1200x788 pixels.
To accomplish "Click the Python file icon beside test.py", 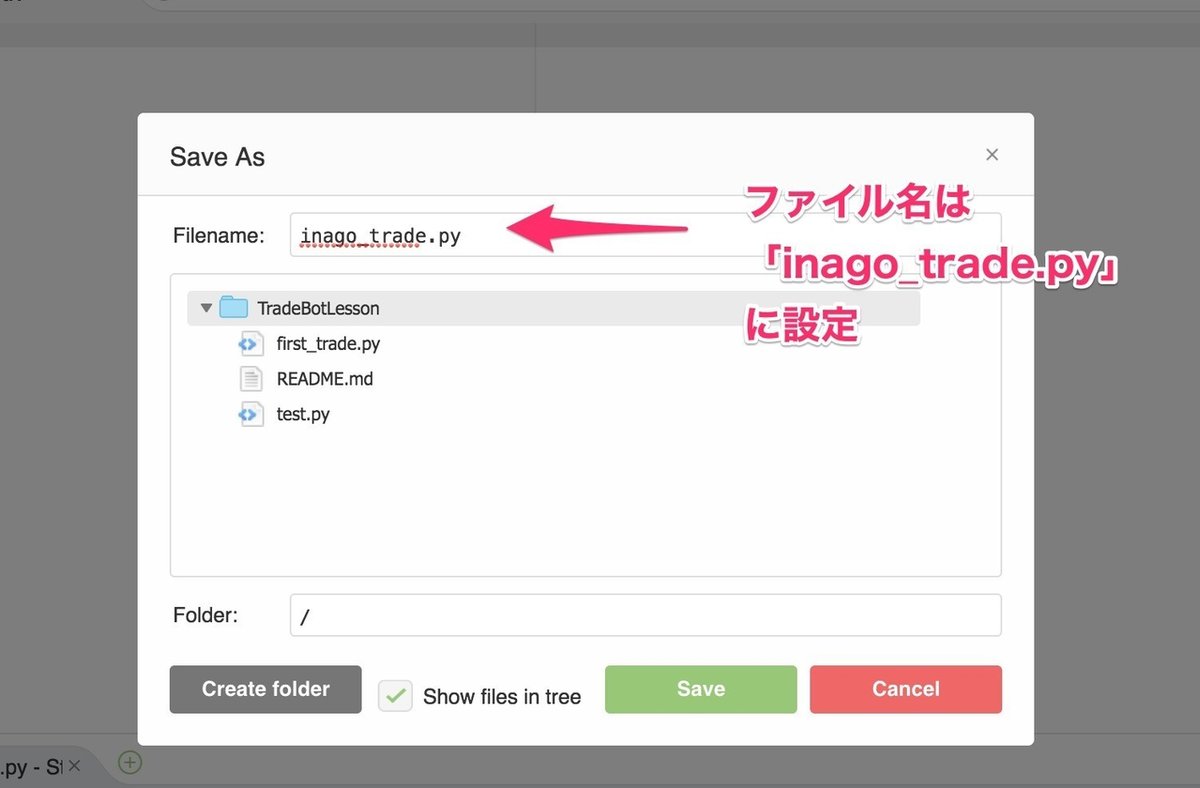I will click(251, 413).
